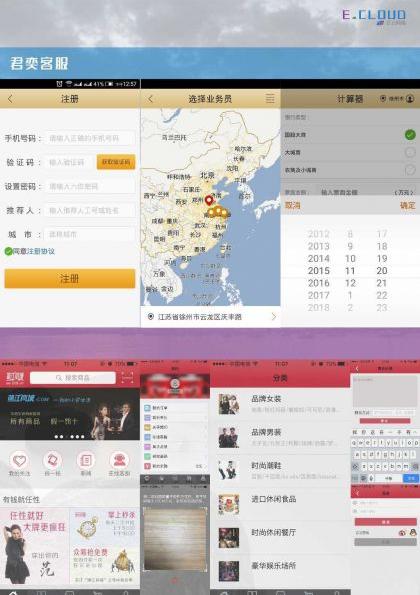Viewport: 420px width, 595px height.
Task: Click the QQ penguin login icon
Action: click(413, 532)
